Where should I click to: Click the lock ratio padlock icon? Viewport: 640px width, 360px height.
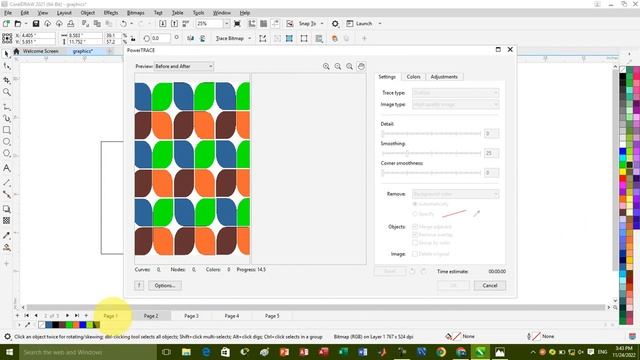[133, 39]
